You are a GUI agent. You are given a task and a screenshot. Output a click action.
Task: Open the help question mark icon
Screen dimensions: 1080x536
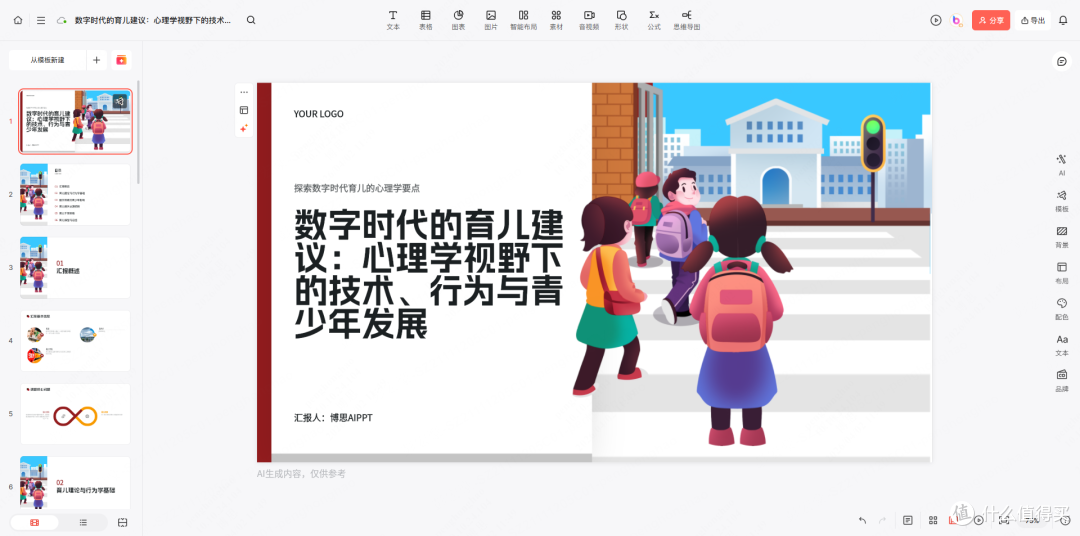click(x=1065, y=520)
